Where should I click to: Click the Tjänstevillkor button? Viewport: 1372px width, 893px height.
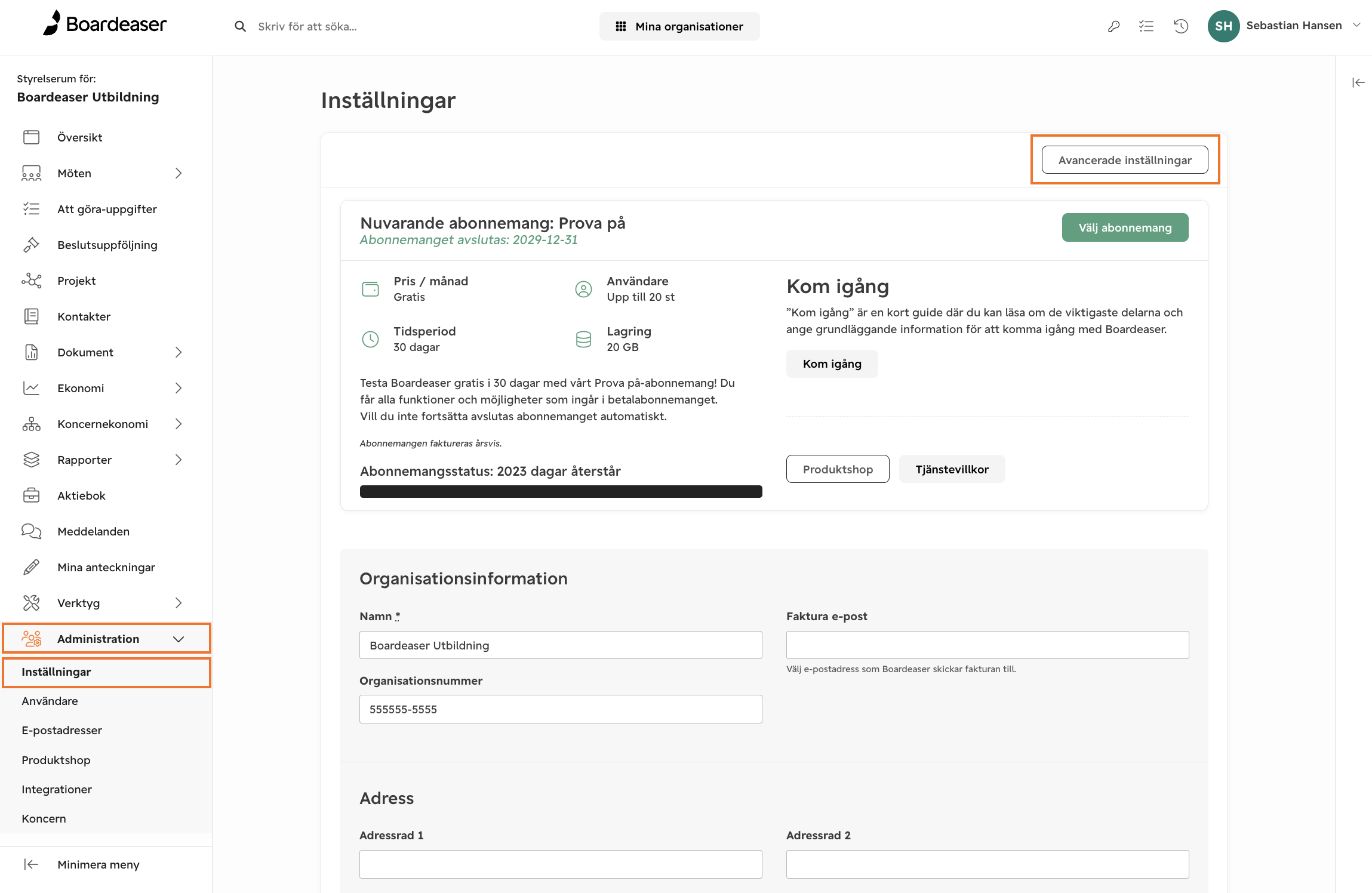(952, 469)
